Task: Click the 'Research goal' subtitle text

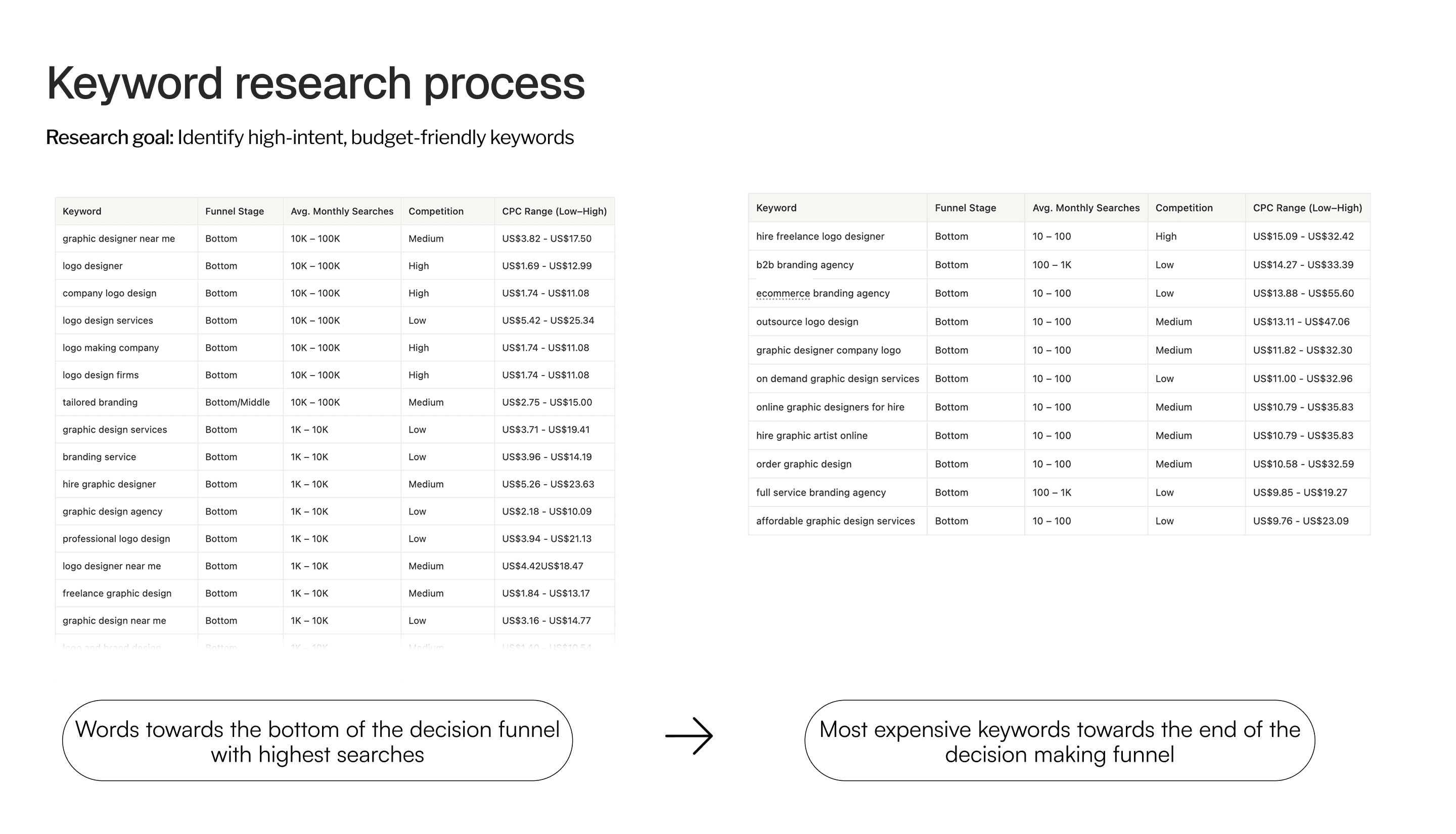Action: pos(309,137)
